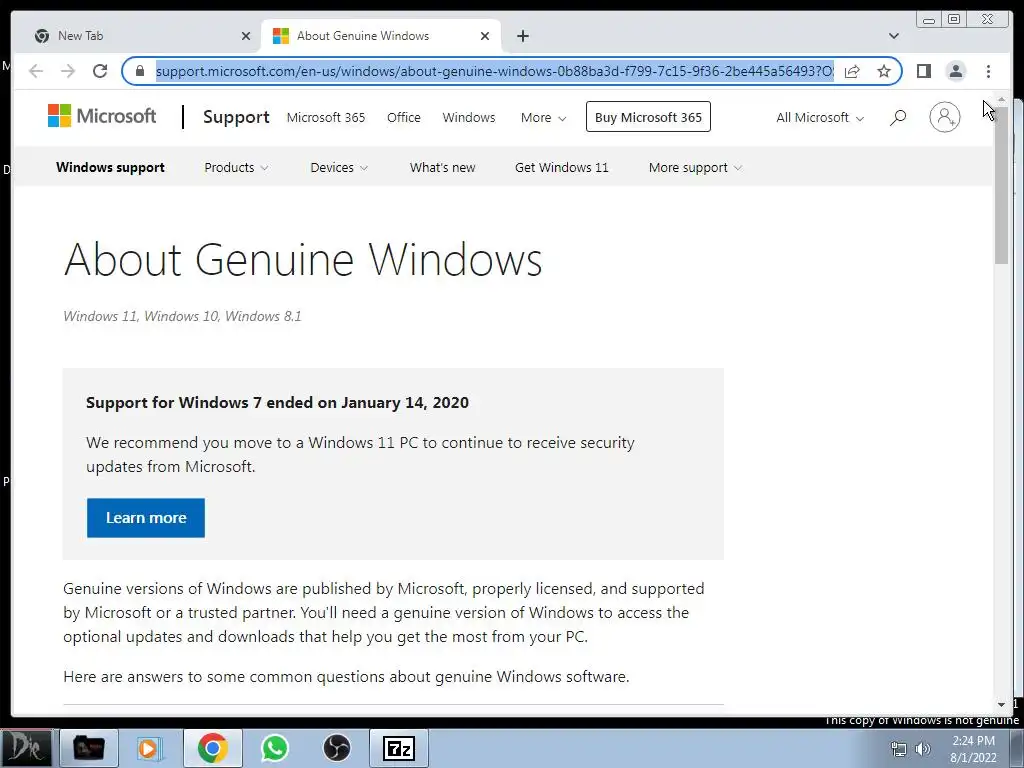Expand the Devices dropdown
Screen dimensions: 1024x768
339,167
